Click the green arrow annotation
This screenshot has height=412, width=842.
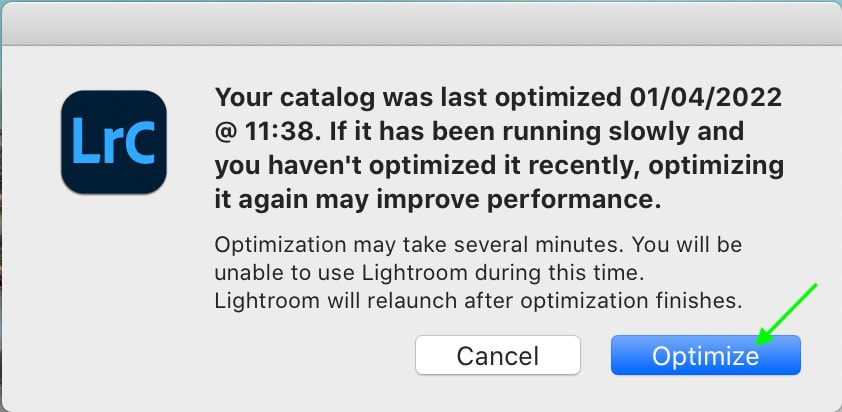point(786,314)
